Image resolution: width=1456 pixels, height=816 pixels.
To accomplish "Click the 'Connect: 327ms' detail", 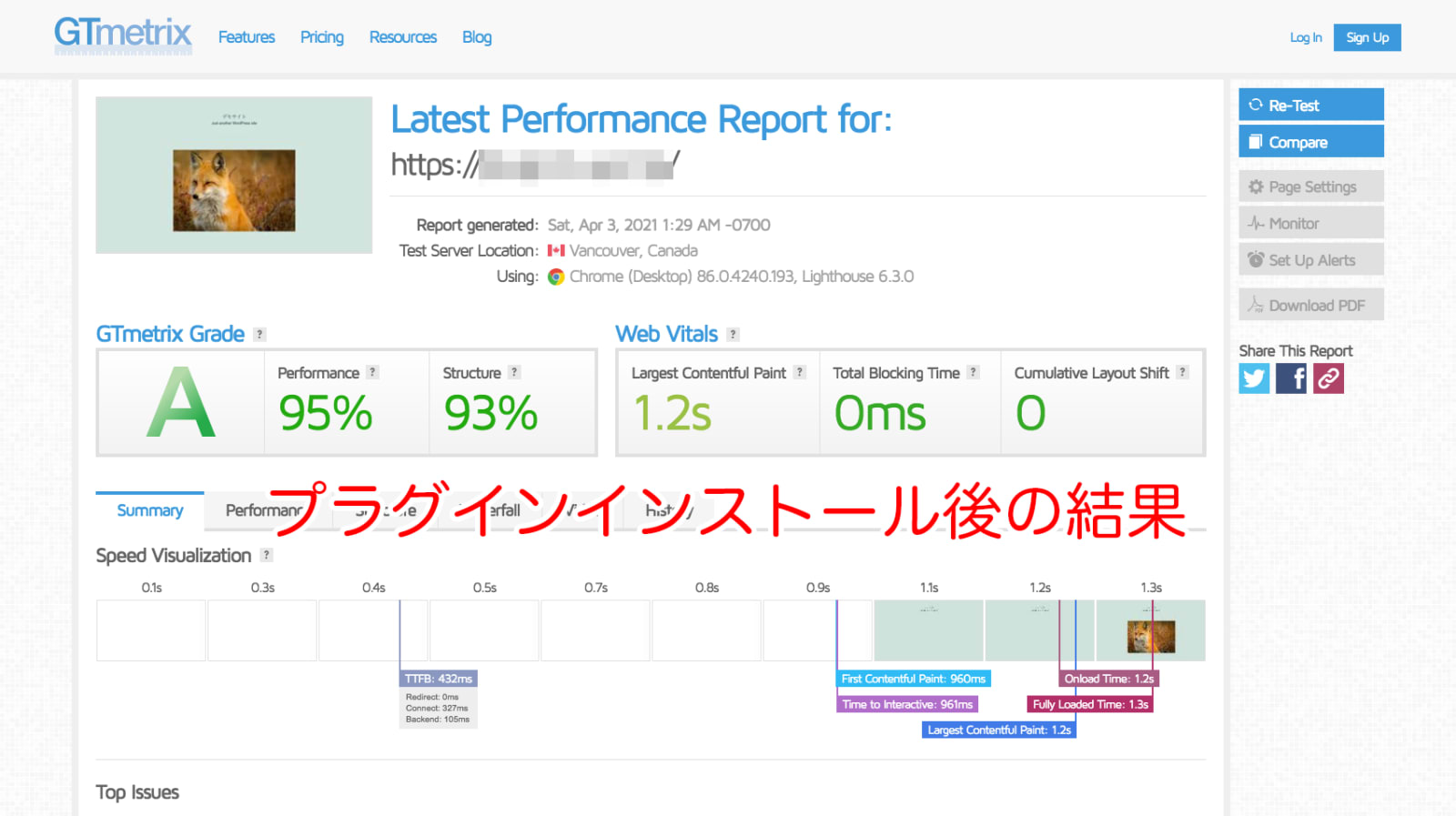I will pyautogui.click(x=437, y=708).
